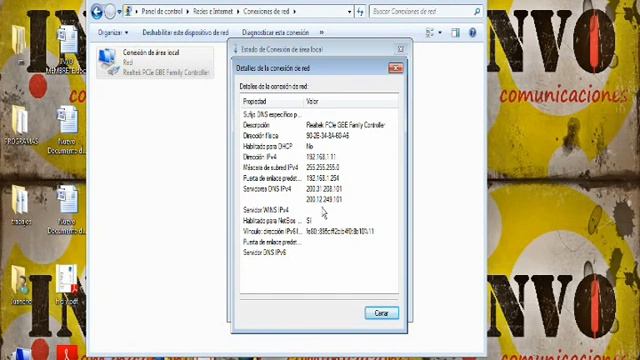Screen dimensions: 640x360
Task: Select the INVO MEMBRE document on the desktop
Action: click(x=67, y=50)
